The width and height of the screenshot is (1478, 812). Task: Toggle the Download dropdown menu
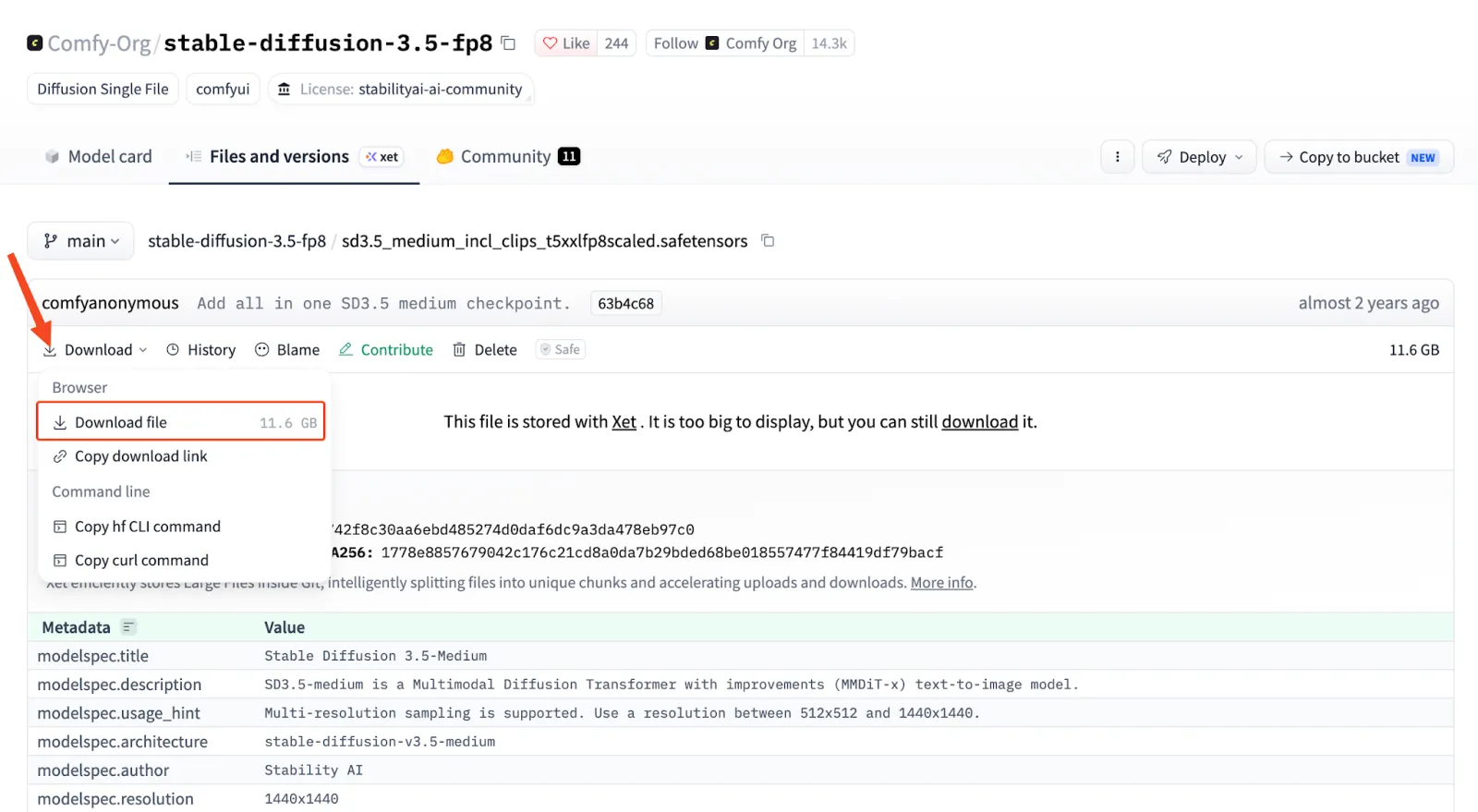point(95,350)
